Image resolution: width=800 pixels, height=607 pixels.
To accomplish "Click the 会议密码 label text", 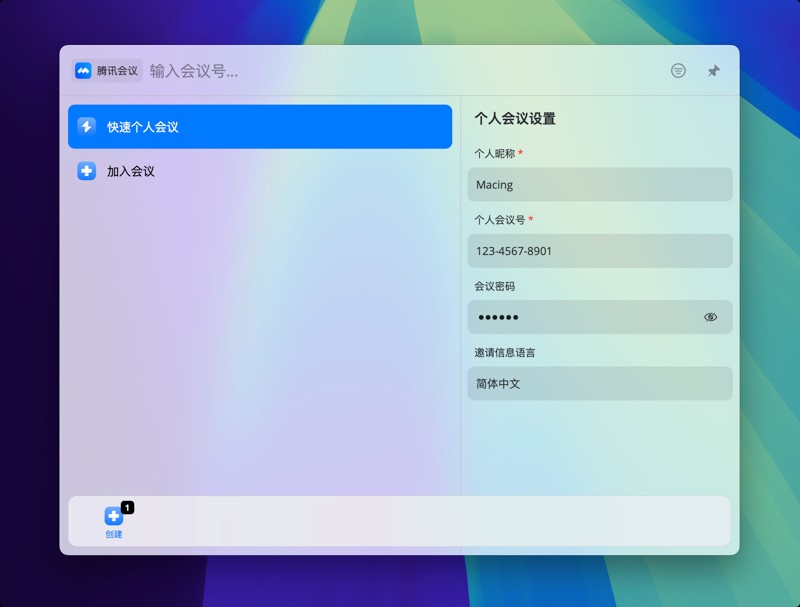I will coord(494,286).
